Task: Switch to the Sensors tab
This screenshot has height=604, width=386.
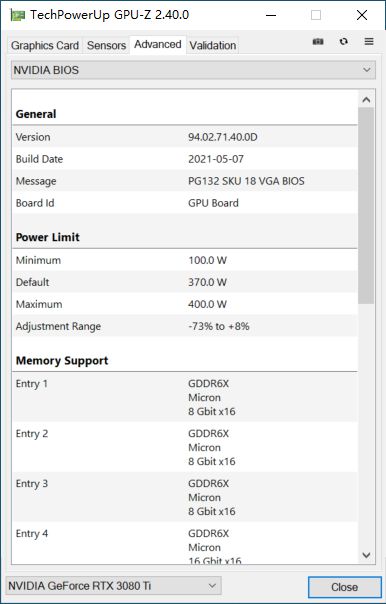Action: (106, 45)
